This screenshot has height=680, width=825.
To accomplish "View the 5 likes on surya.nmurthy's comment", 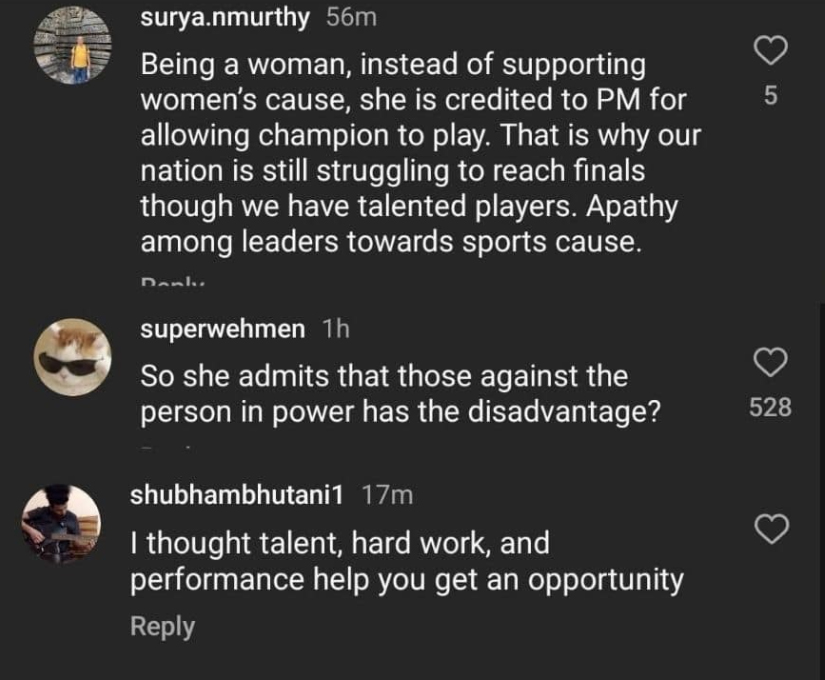I will 769,97.
